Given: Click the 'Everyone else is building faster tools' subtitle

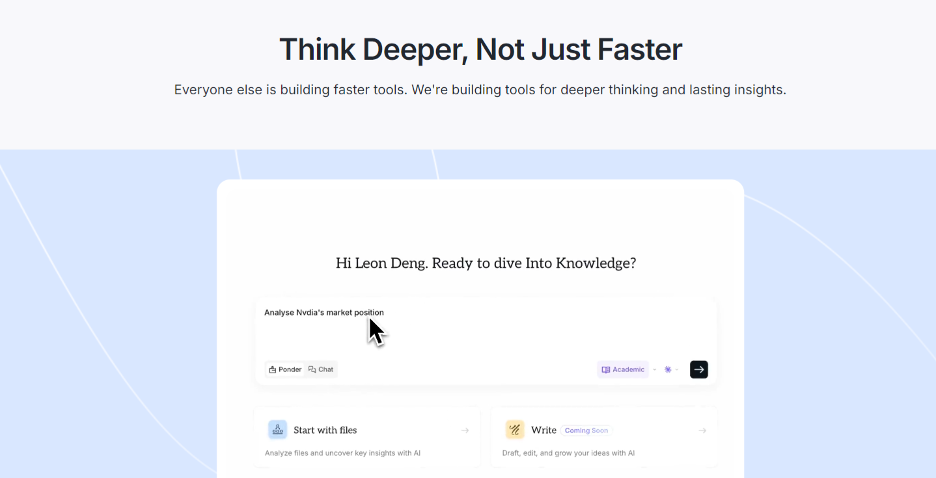Looking at the screenshot, I should [x=481, y=90].
